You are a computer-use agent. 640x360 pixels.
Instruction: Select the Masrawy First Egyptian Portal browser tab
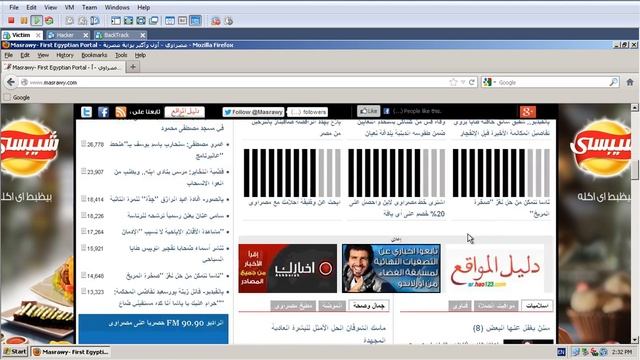tap(63, 67)
